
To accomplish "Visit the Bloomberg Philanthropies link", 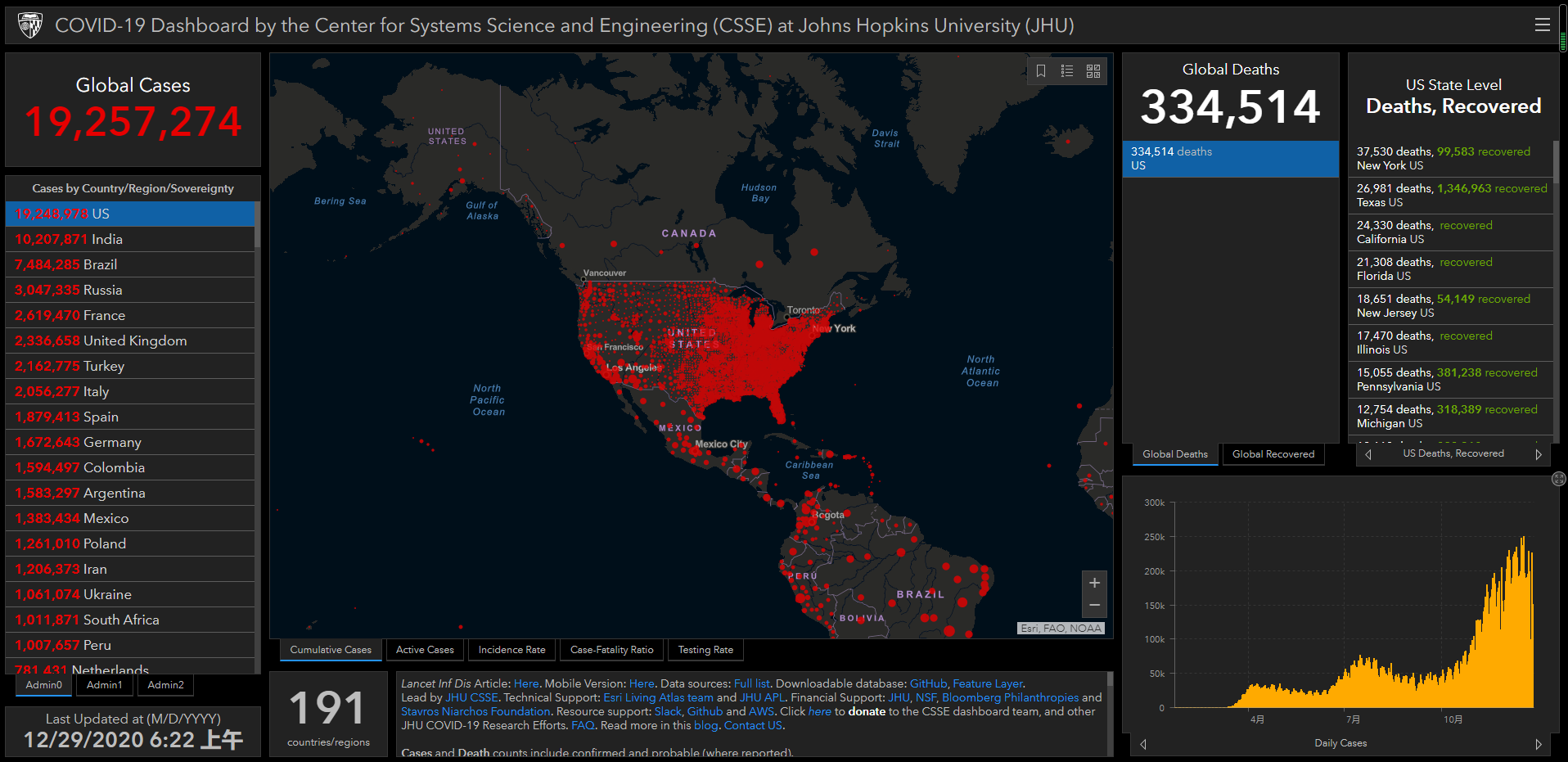I will point(1011,697).
